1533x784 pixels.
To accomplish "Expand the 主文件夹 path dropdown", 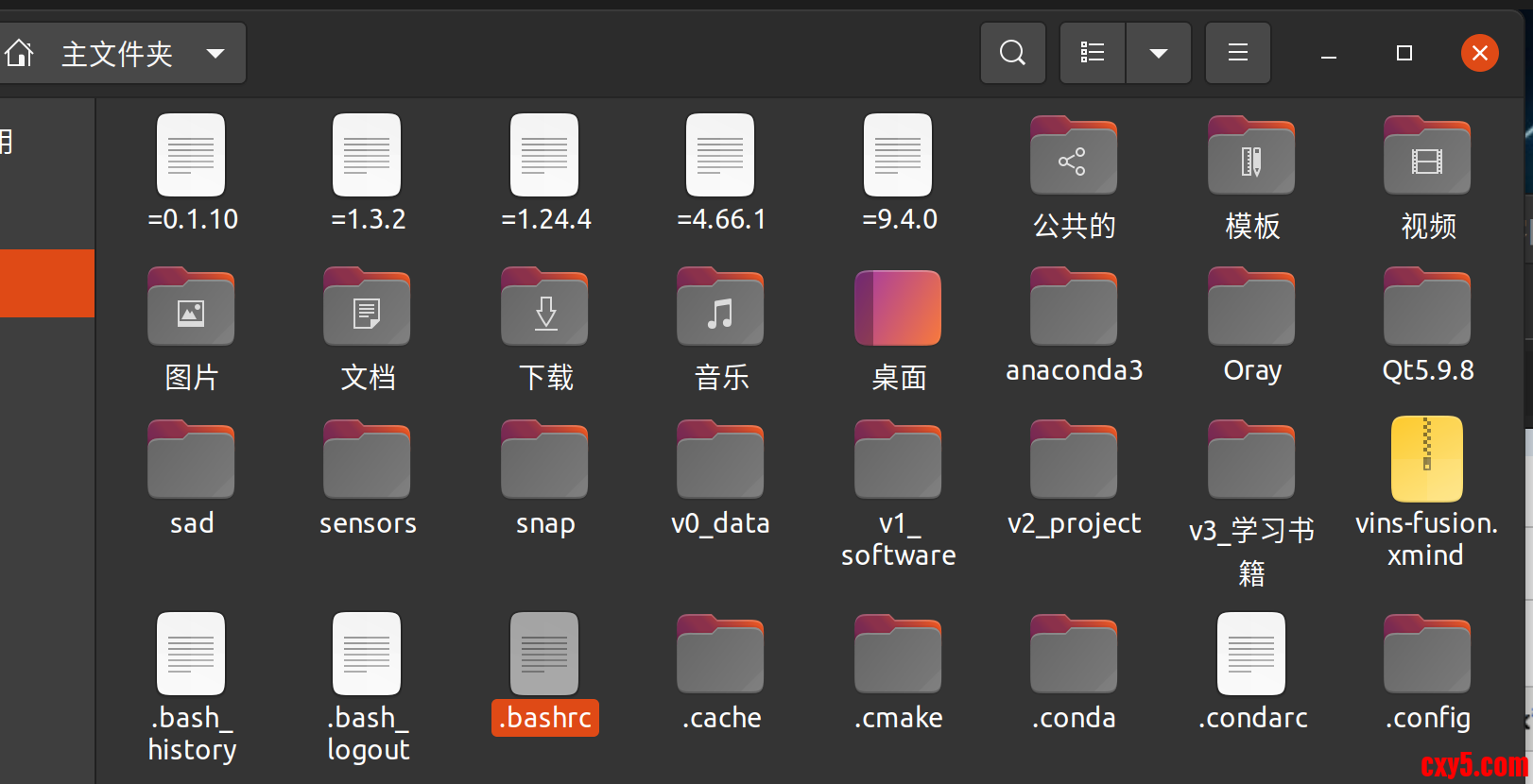I will pyautogui.click(x=215, y=54).
